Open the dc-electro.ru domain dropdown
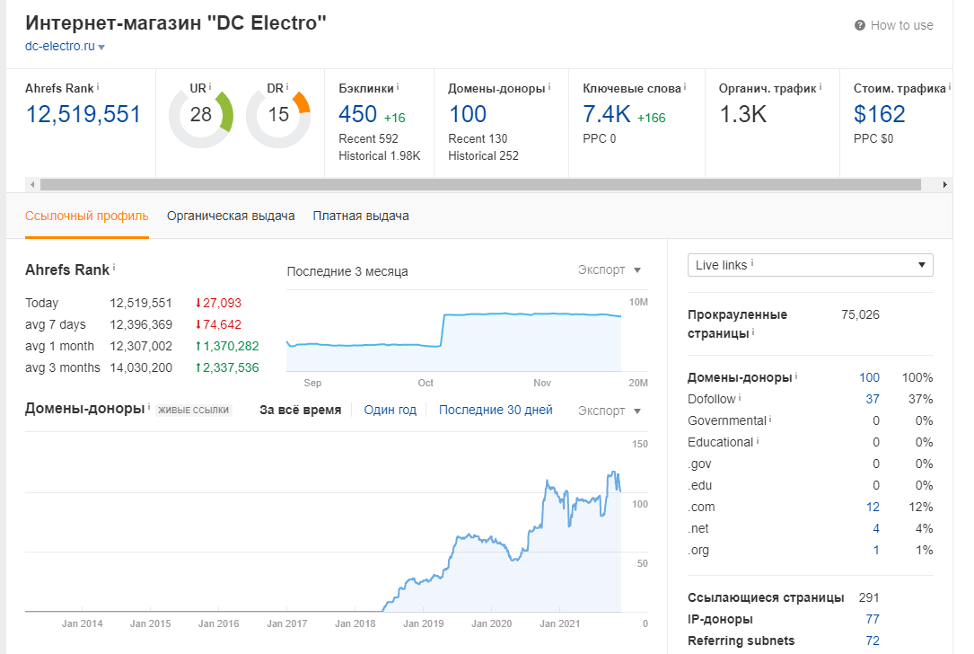Viewport: 974px width, 654px height. pos(102,47)
